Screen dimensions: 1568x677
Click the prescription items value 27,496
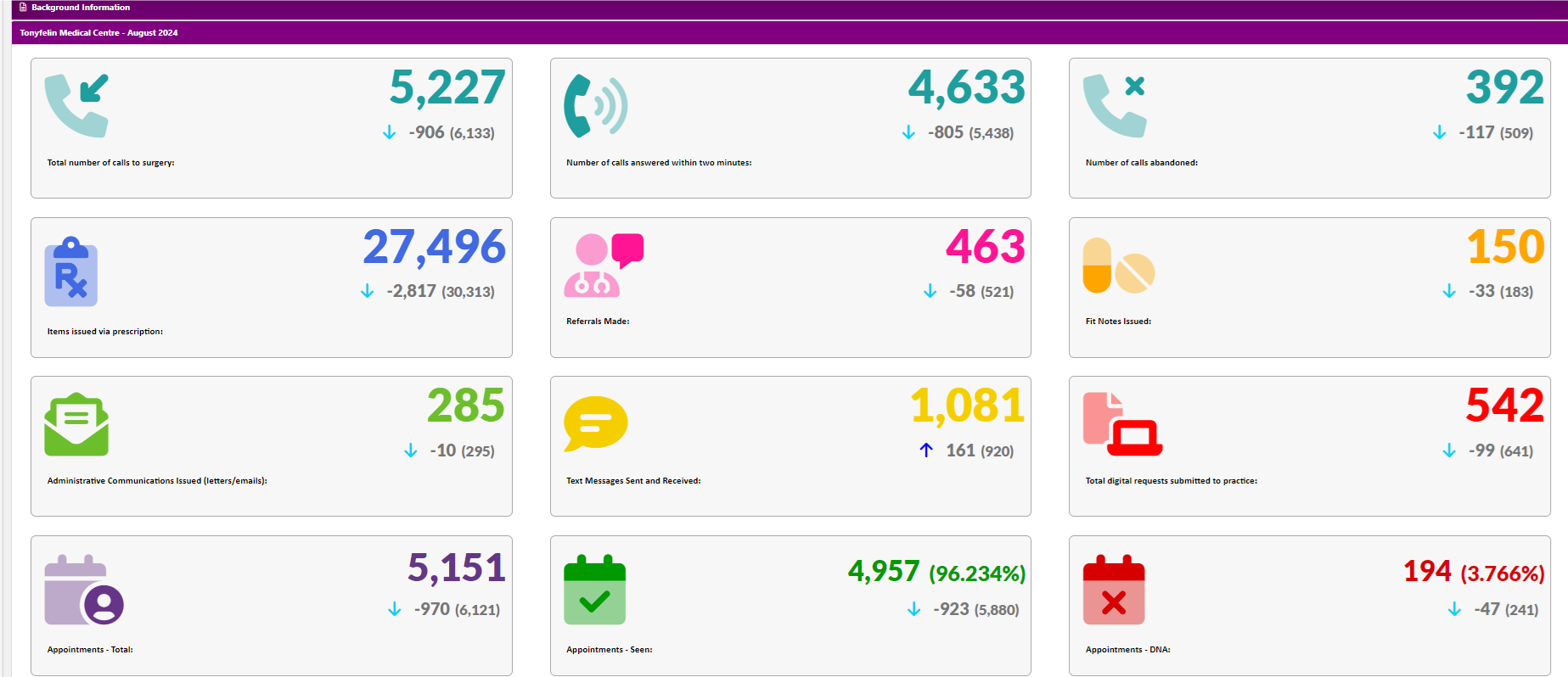[x=435, y=247]
